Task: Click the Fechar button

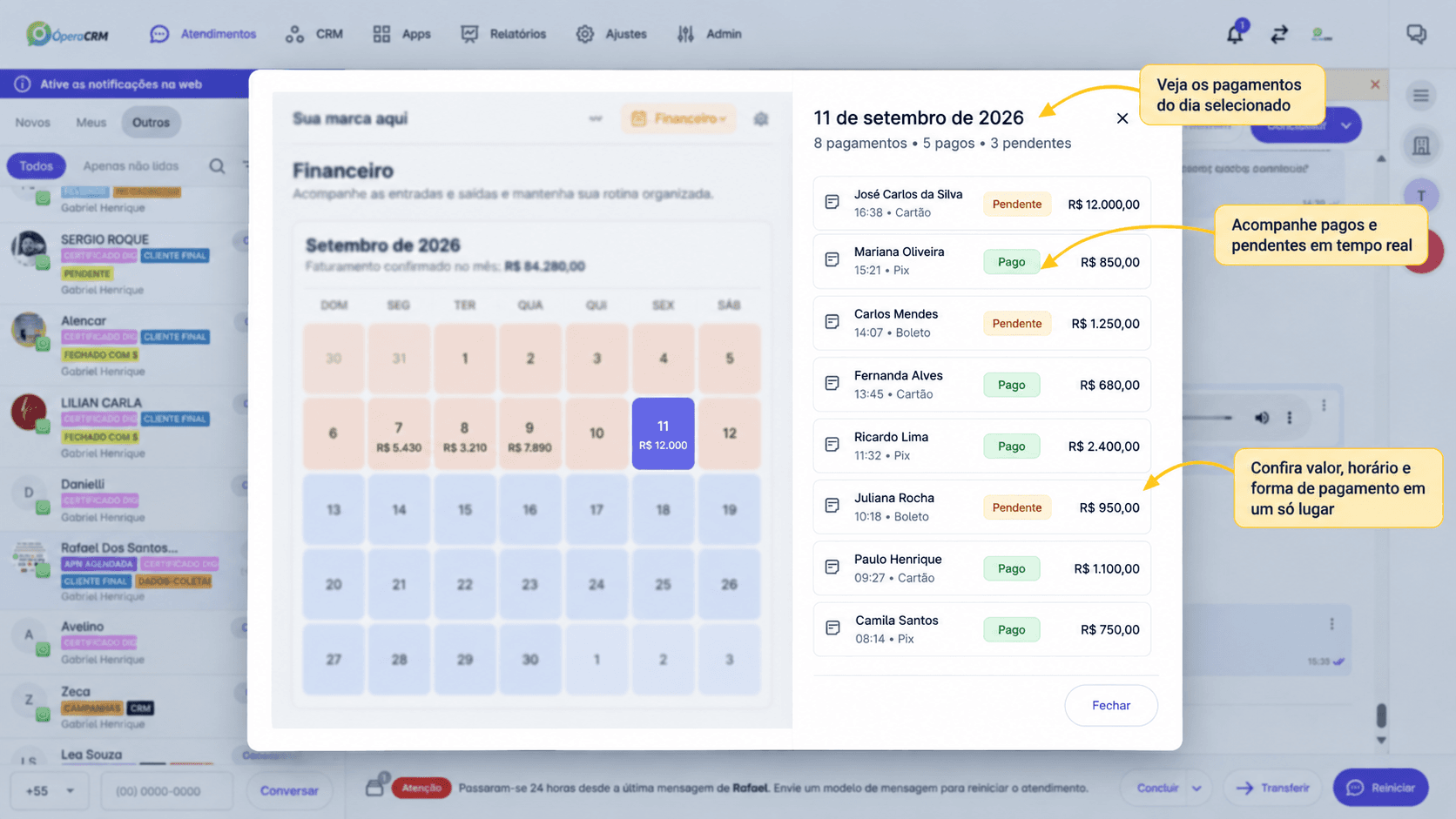Action: tap(1111, 705)
